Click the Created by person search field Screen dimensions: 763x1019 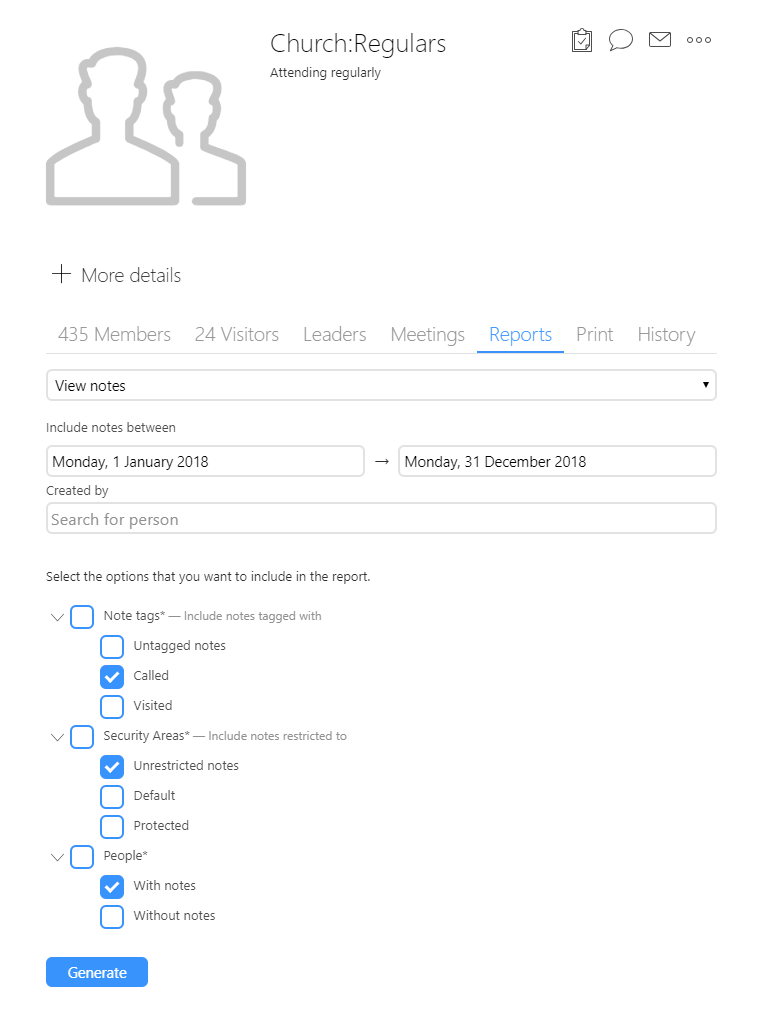381,519
